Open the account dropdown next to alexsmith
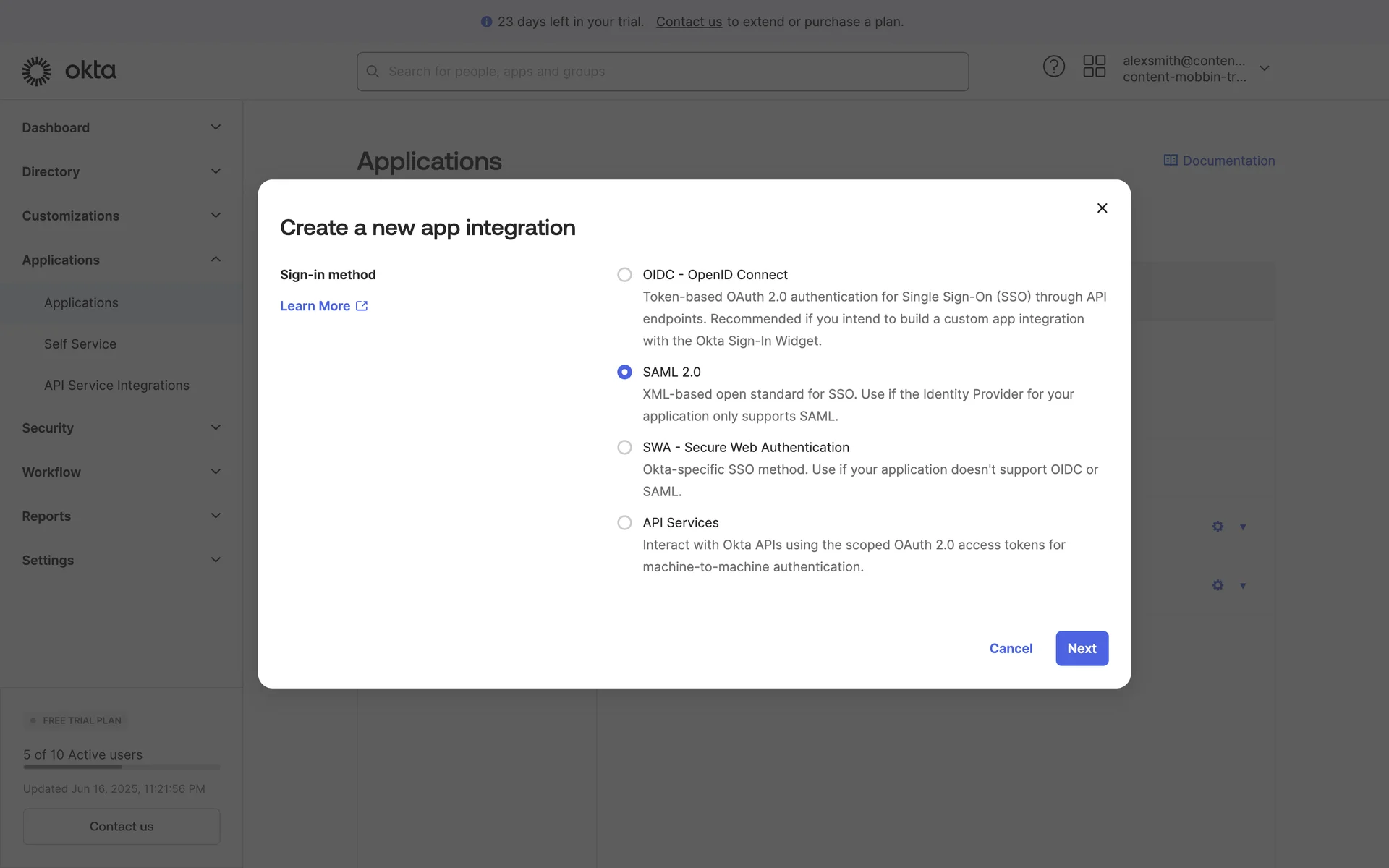 point(1264,68)
